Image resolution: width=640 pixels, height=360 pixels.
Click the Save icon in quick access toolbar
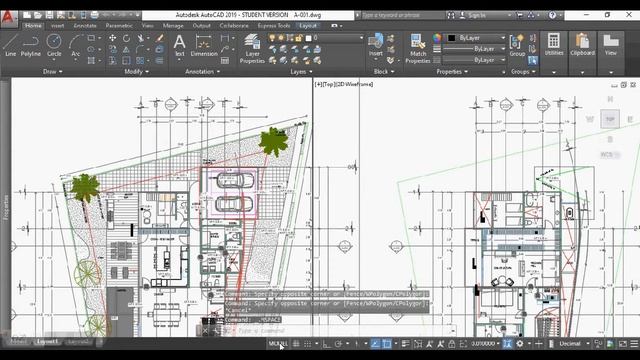(49, 15)
